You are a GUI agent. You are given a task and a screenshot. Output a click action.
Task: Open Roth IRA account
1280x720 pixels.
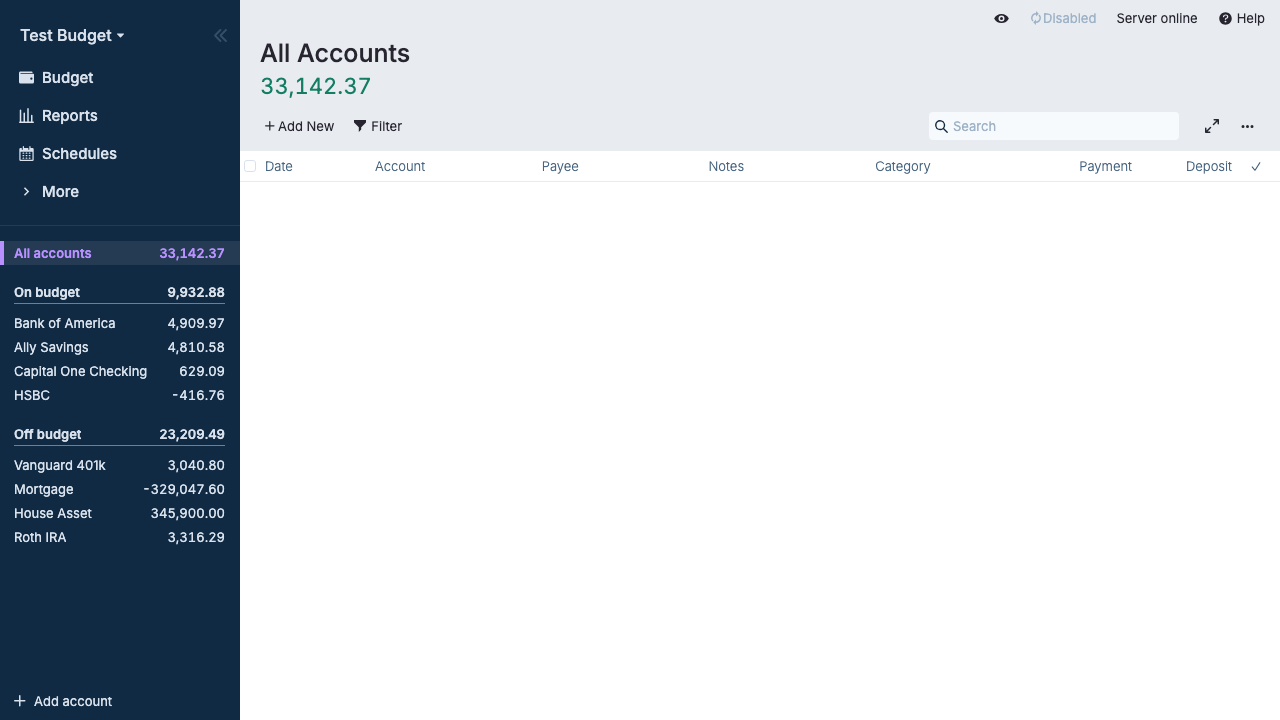pos(120,537)
